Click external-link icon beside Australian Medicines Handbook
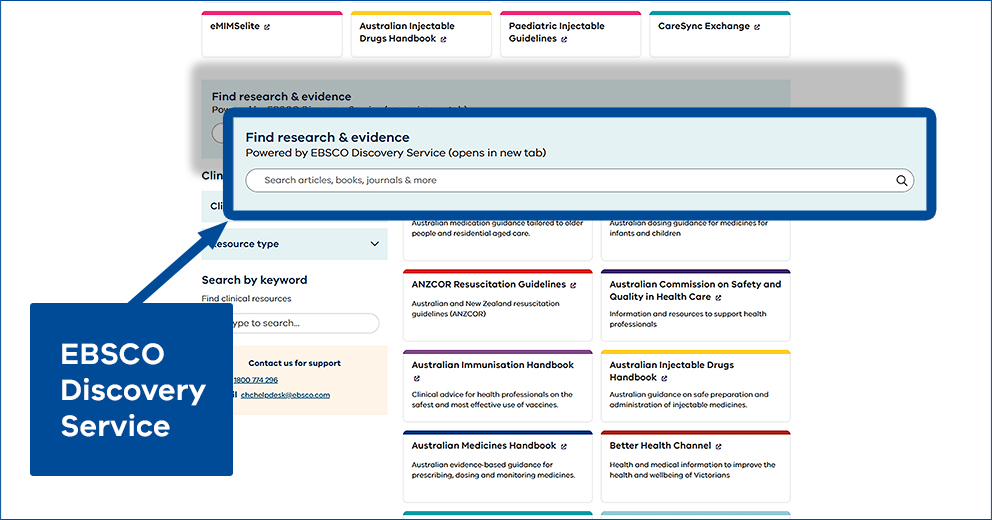The width and height of the screenshot is (992, 520). [564, 447]
